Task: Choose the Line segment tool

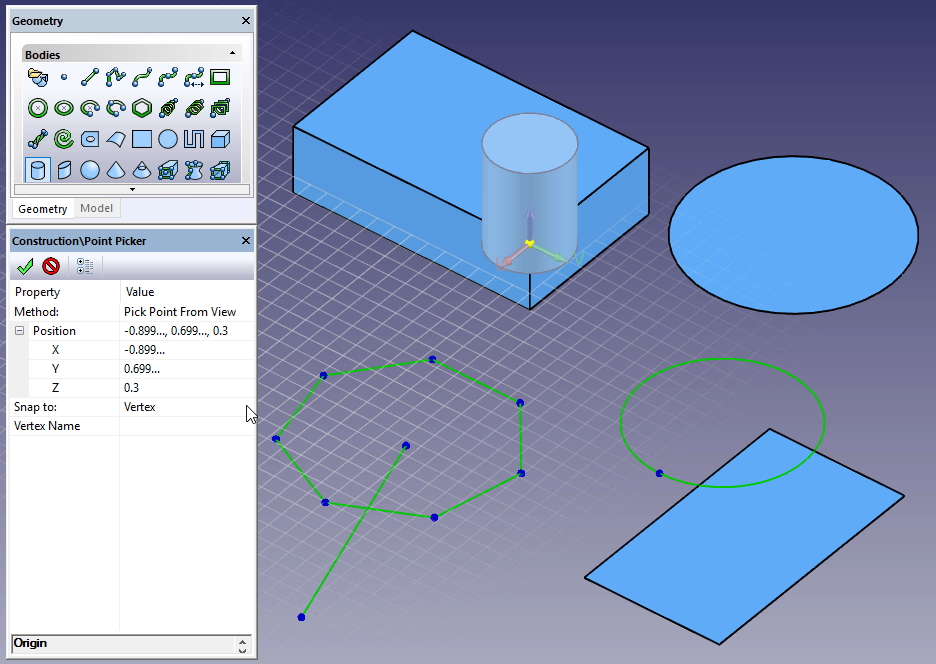Action: 90,76
